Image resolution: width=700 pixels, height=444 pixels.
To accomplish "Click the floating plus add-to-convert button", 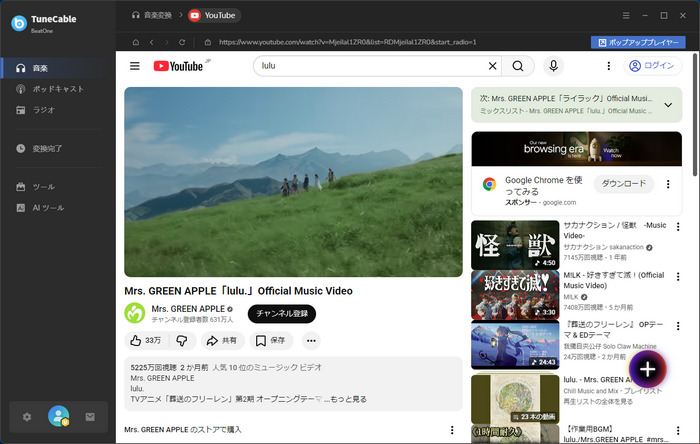I will [648, 369].
